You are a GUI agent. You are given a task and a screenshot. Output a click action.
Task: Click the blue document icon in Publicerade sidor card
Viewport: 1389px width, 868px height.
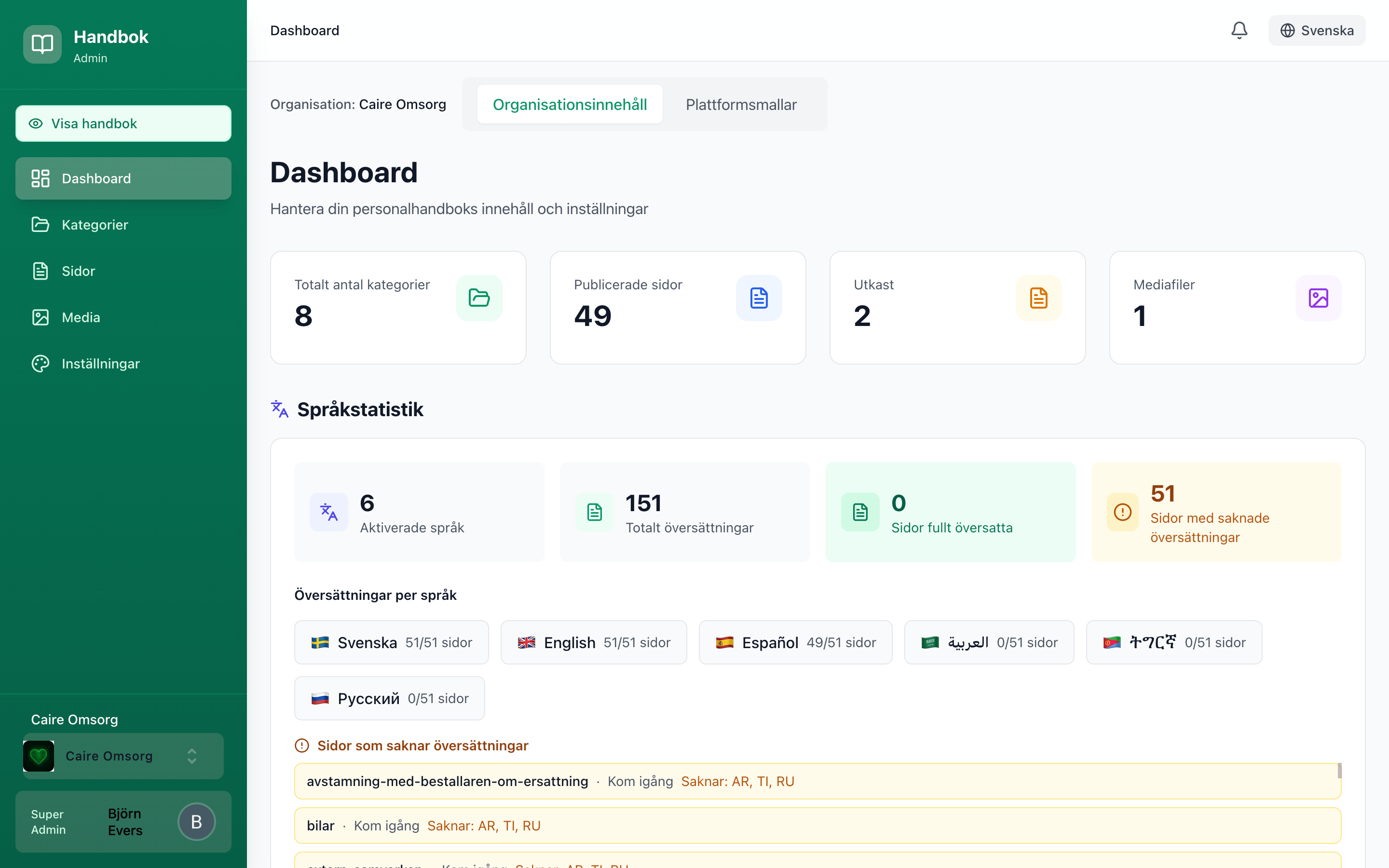(758, 298)
